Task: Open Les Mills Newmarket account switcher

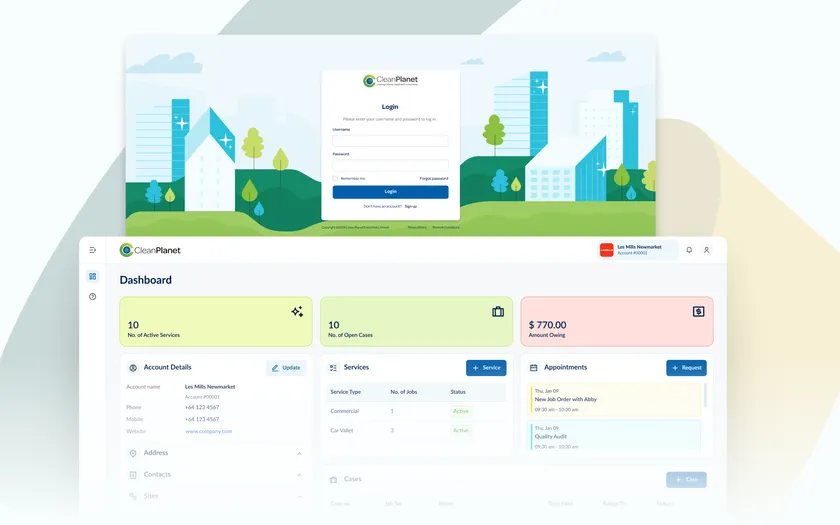Action: click(x=638, y=250)
